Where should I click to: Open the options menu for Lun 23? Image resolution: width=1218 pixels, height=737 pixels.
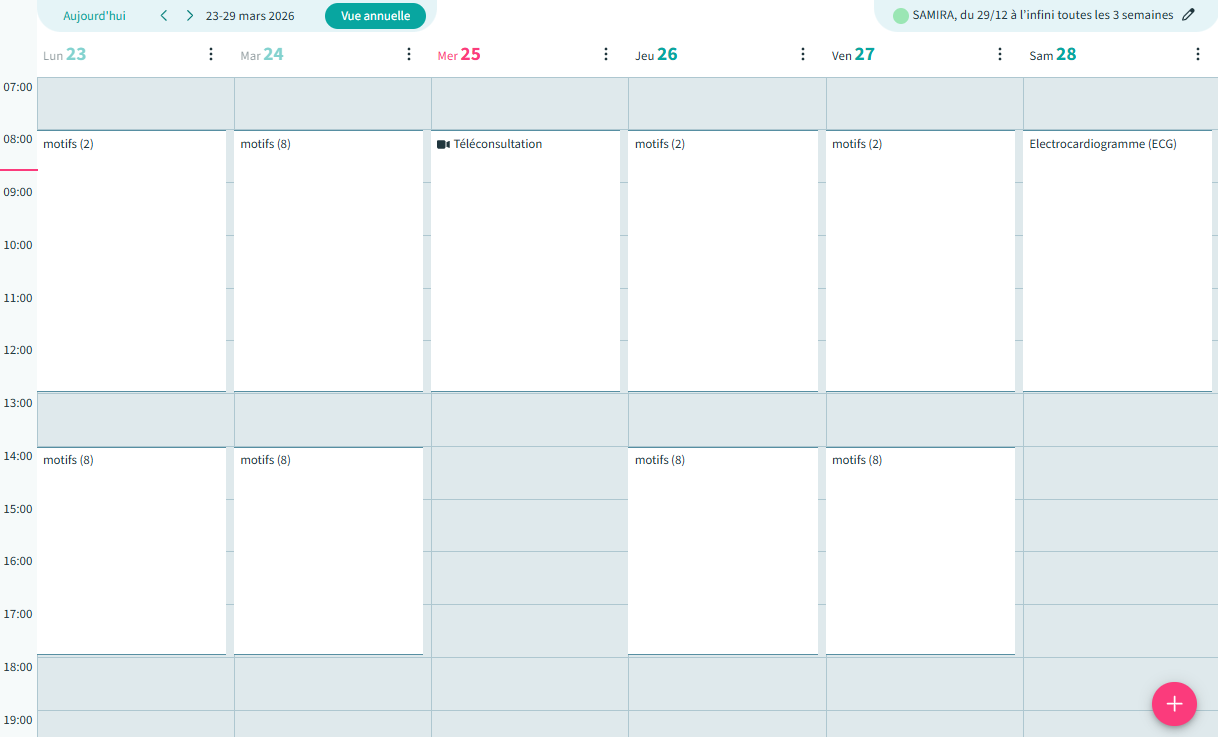[x=211, y=54]
